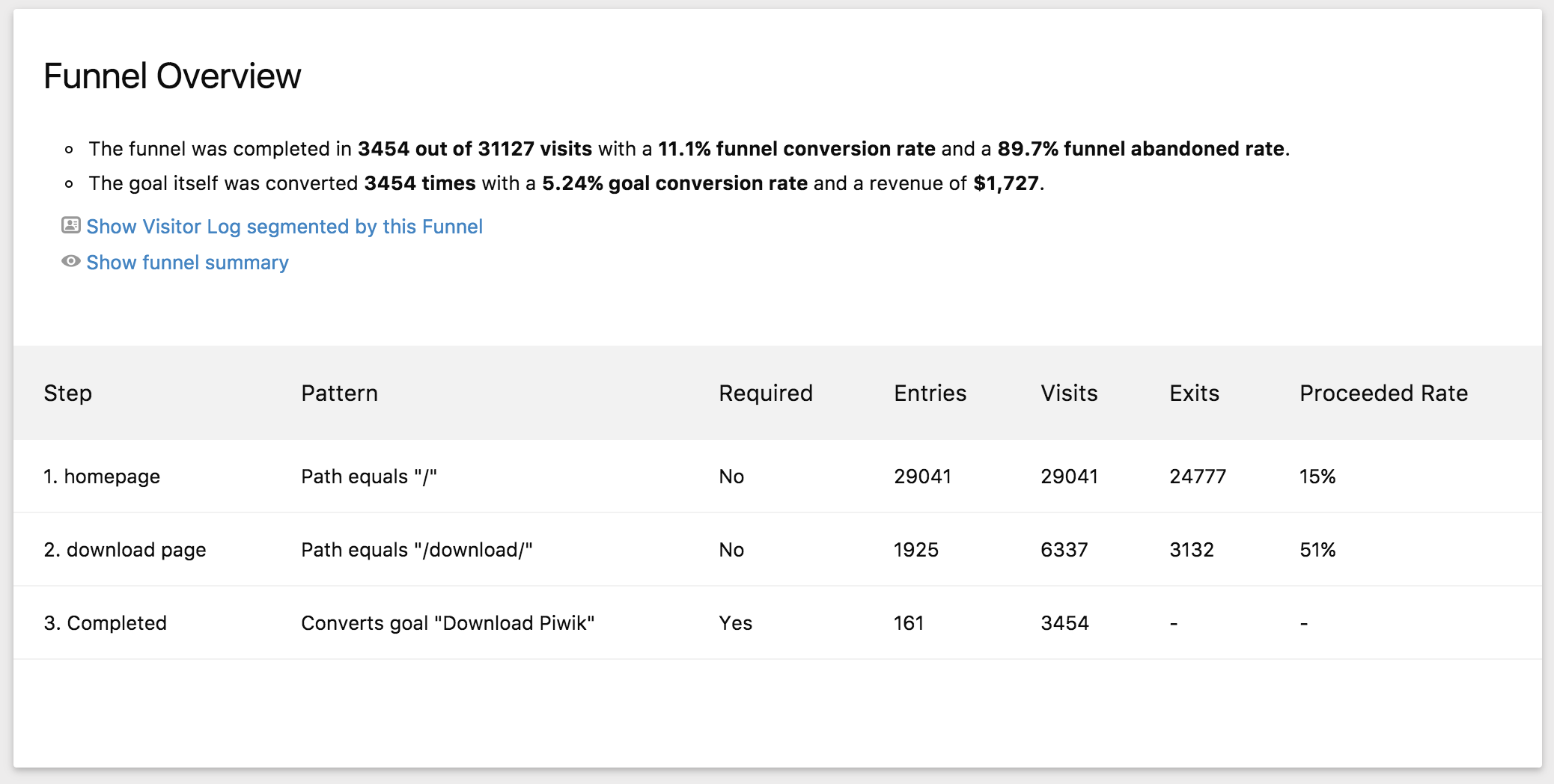Click the Visits column header
Screen dimensions: 1554x784
(1069, 393)
